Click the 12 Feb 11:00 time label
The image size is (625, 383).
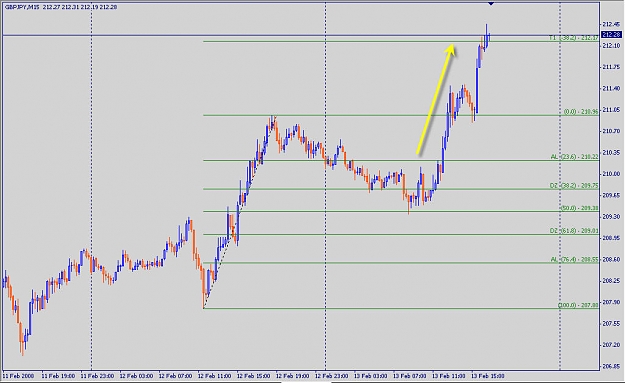click(x=214, y=376)
